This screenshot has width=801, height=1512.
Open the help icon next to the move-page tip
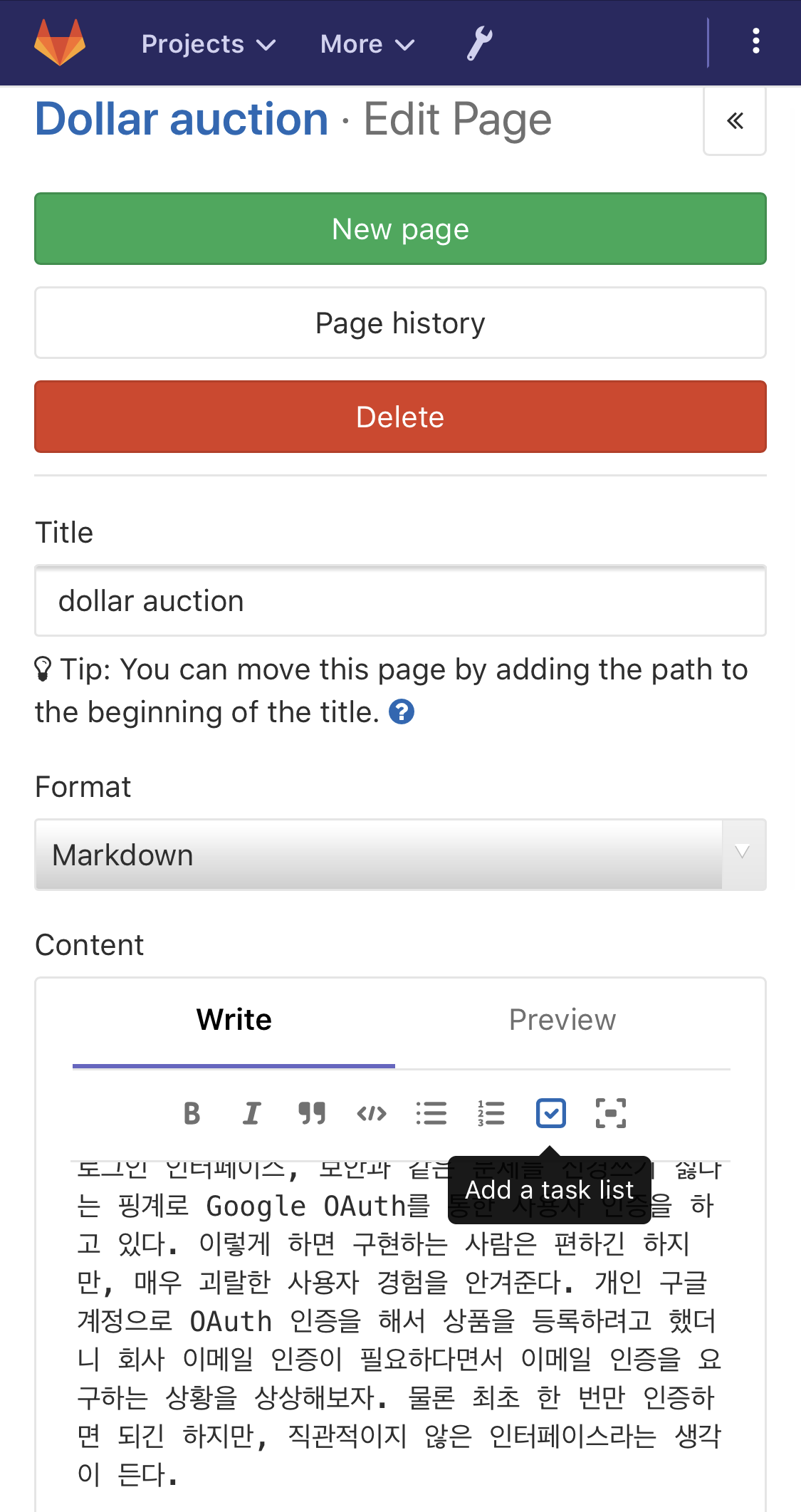402,711
